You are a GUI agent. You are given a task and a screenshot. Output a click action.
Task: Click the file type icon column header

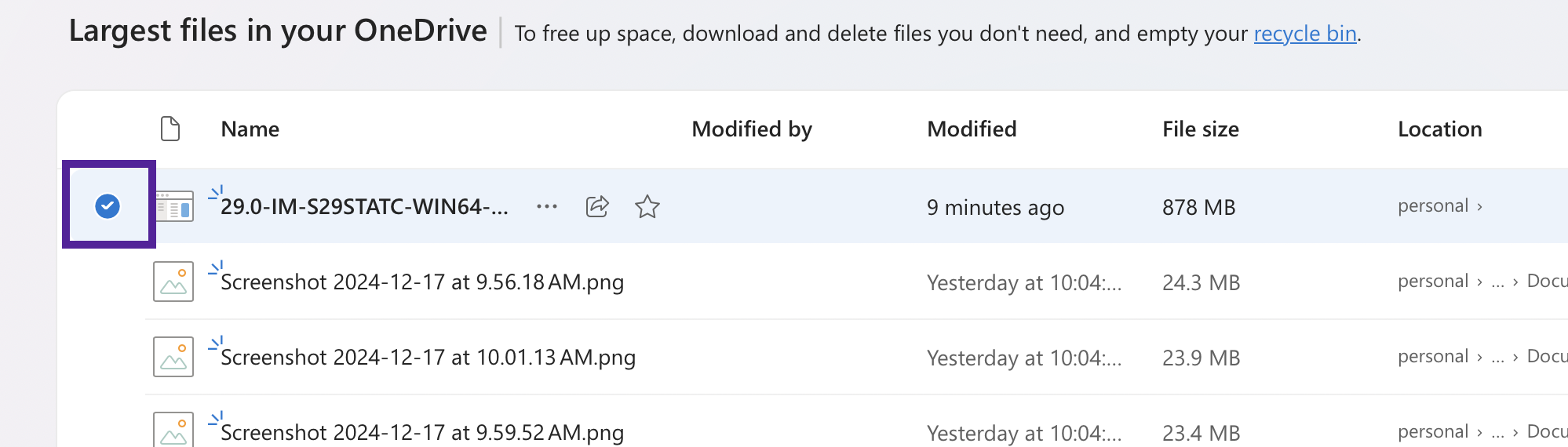point(170,129)
